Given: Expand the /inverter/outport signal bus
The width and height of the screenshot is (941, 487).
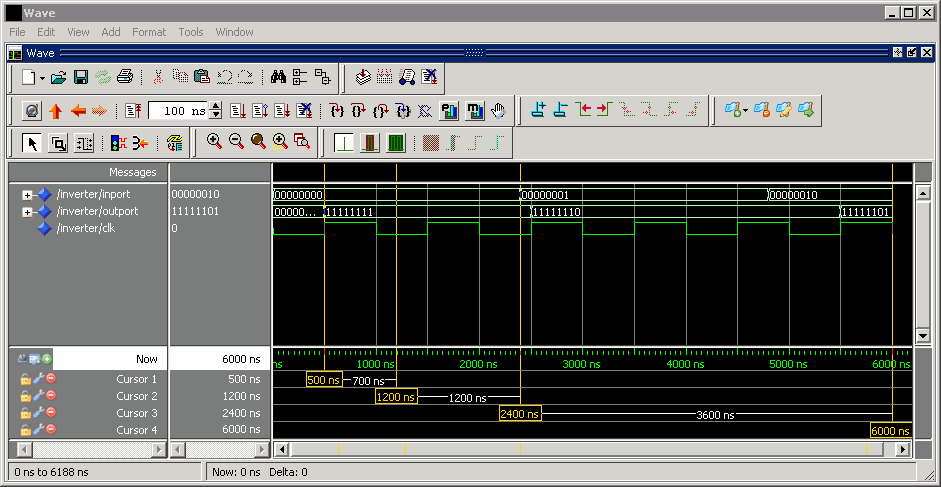Looking at the screenshot, I should 28,211.
